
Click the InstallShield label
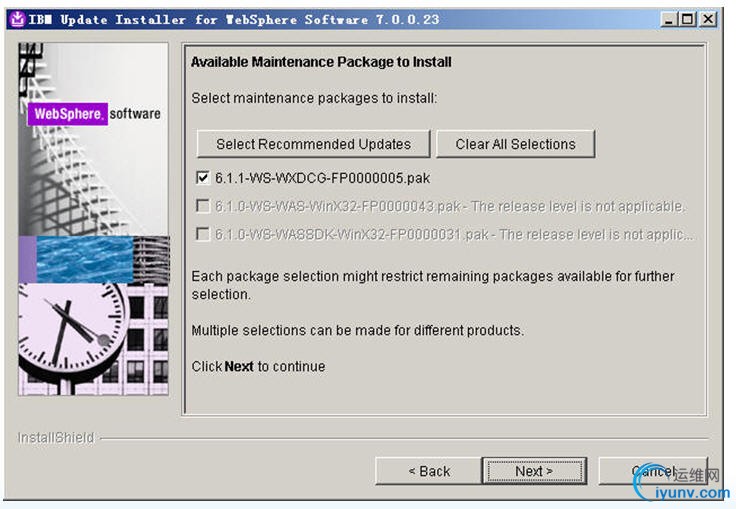tap(56, 438)
